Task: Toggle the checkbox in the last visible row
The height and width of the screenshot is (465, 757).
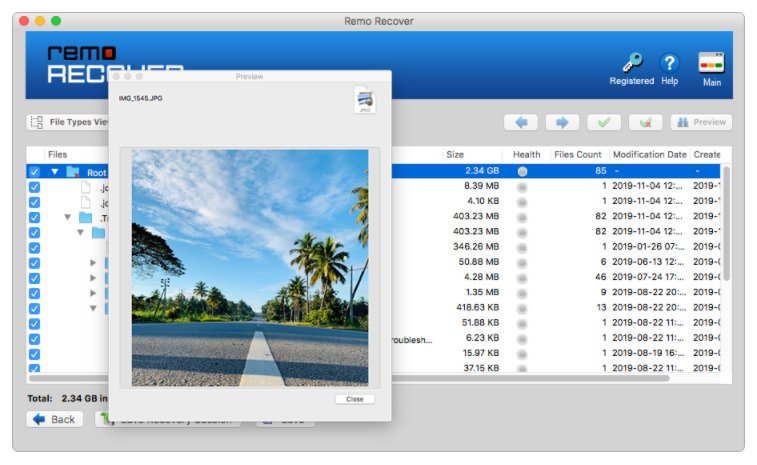Action: [x=35, y=368]
